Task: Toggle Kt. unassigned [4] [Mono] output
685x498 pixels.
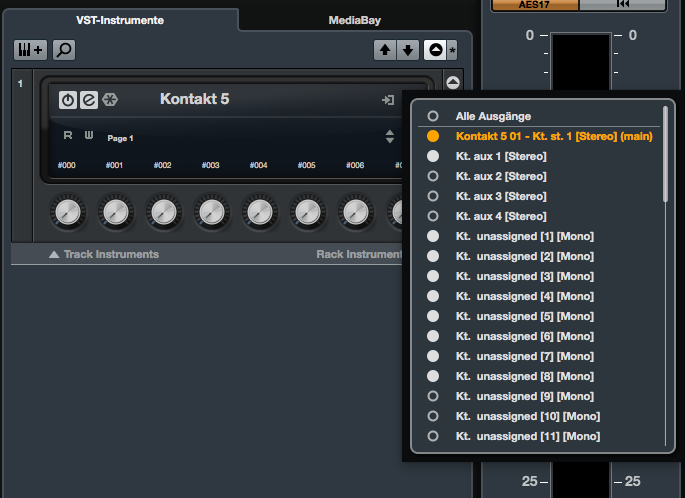Action: (x=540, y=297)
